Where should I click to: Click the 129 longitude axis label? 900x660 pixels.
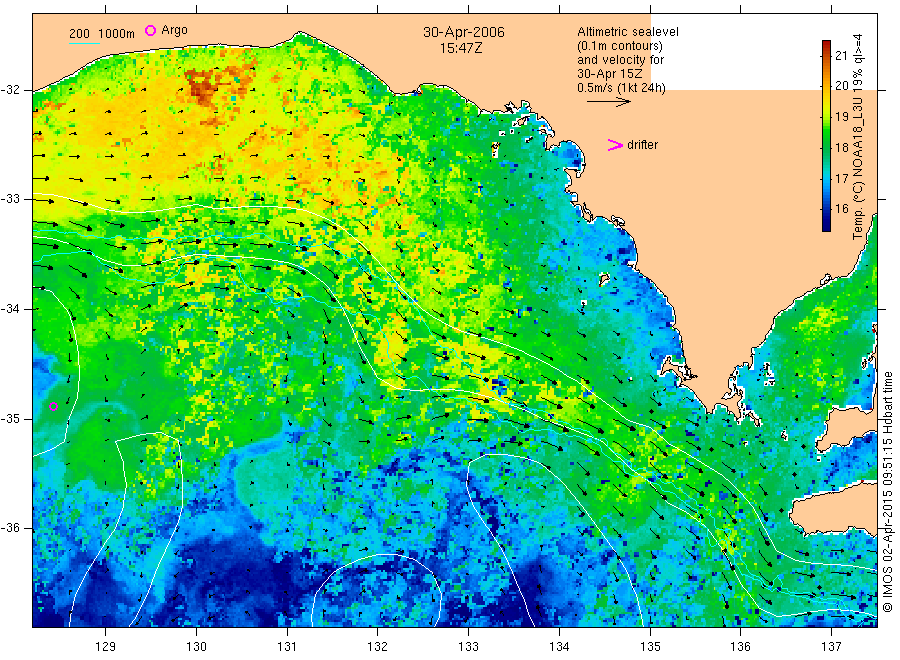click(106, 646)
